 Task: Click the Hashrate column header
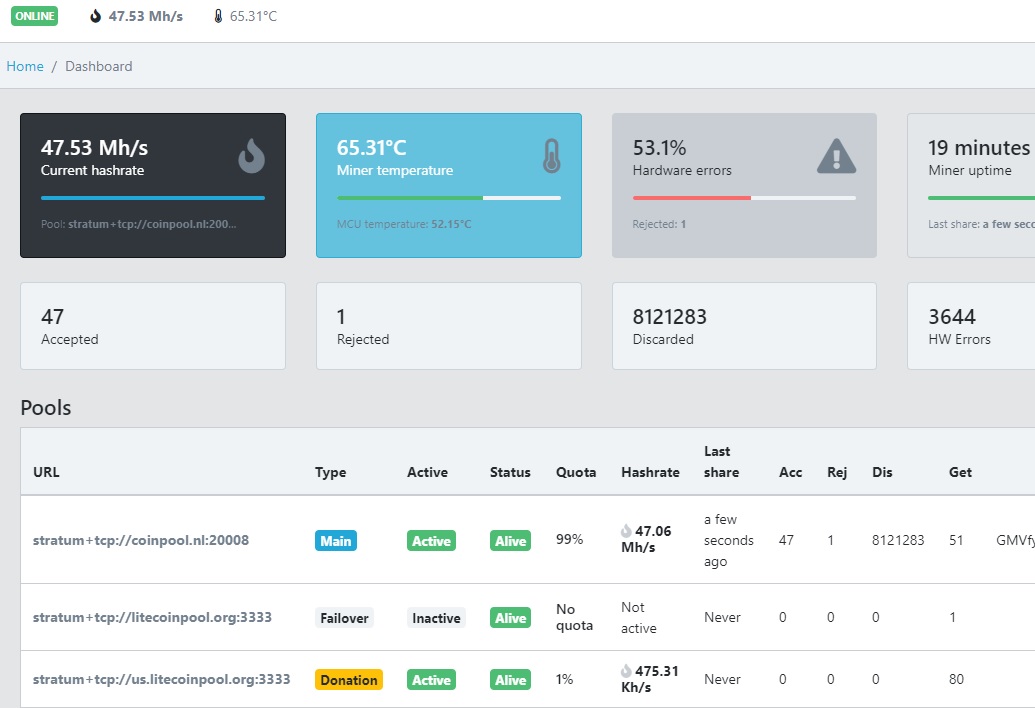coord(650,472)
